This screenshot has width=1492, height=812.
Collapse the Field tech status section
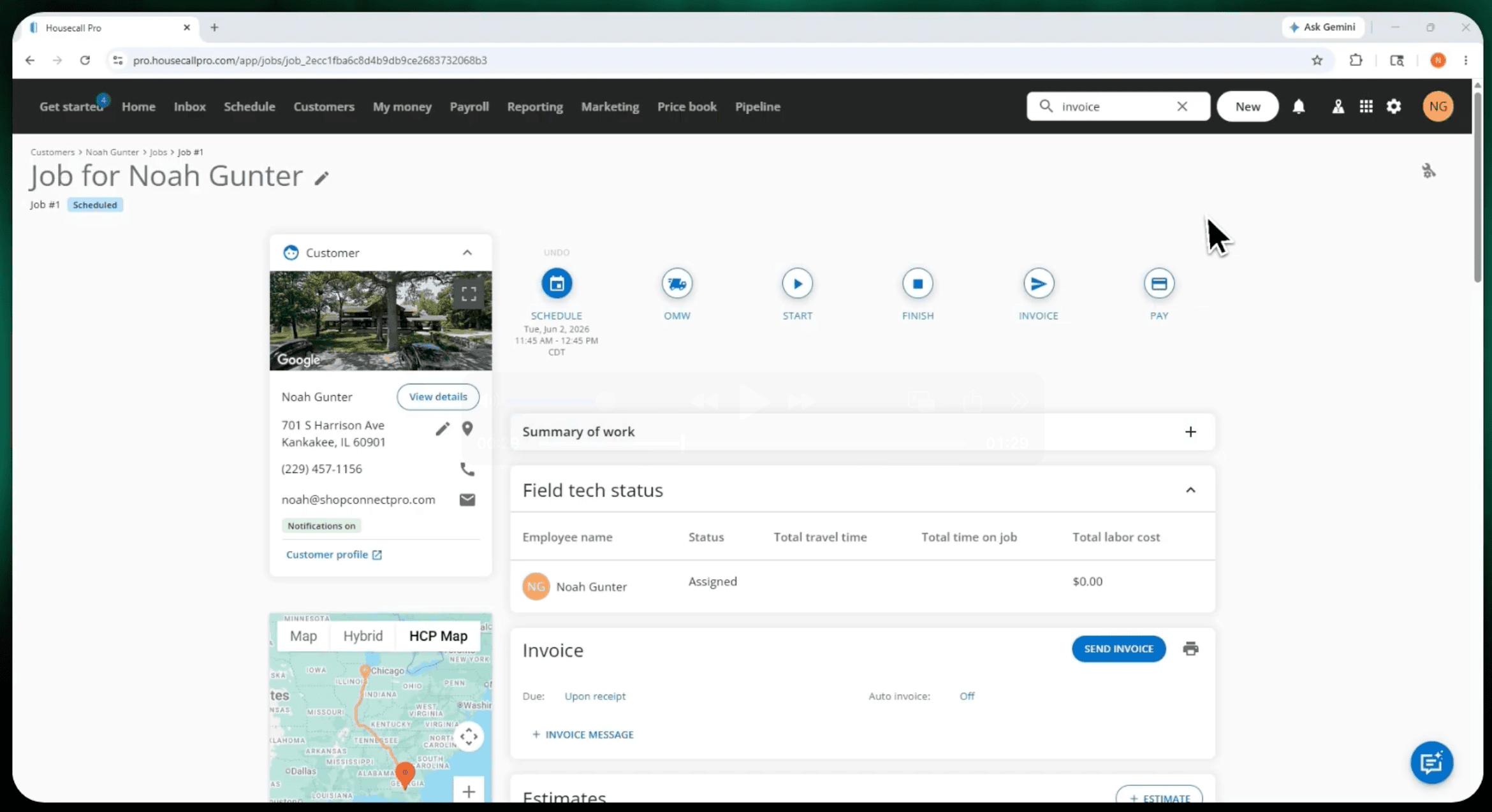point(1190,489)
